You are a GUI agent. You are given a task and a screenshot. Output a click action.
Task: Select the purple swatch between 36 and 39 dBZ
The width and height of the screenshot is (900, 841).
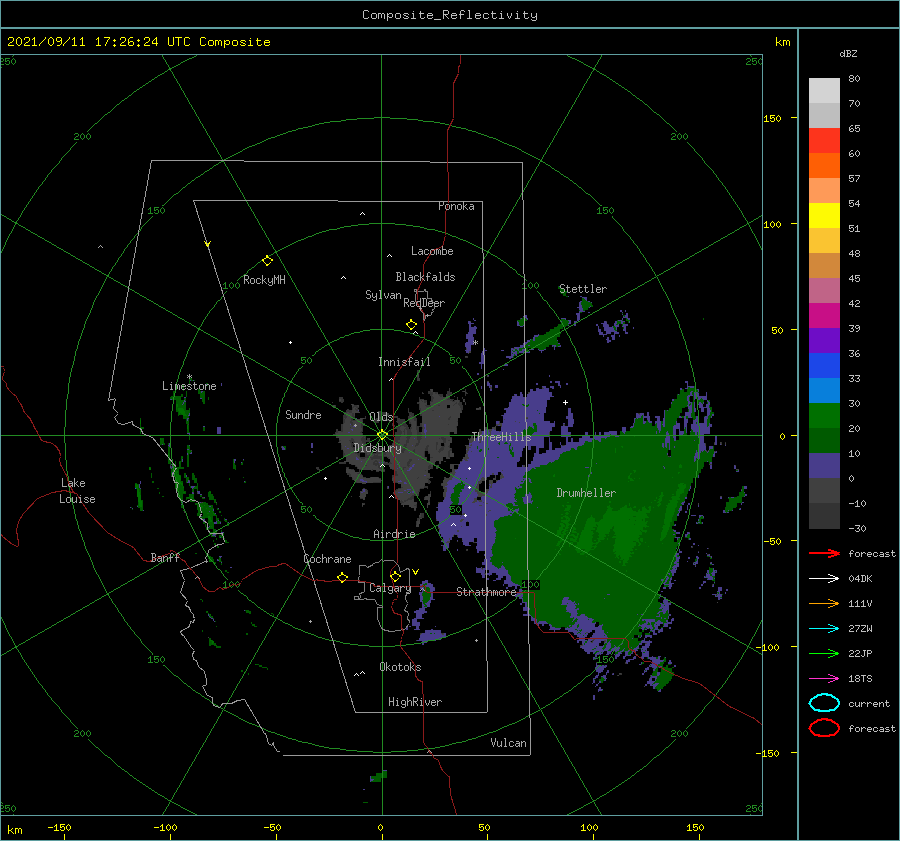point(824,340)
